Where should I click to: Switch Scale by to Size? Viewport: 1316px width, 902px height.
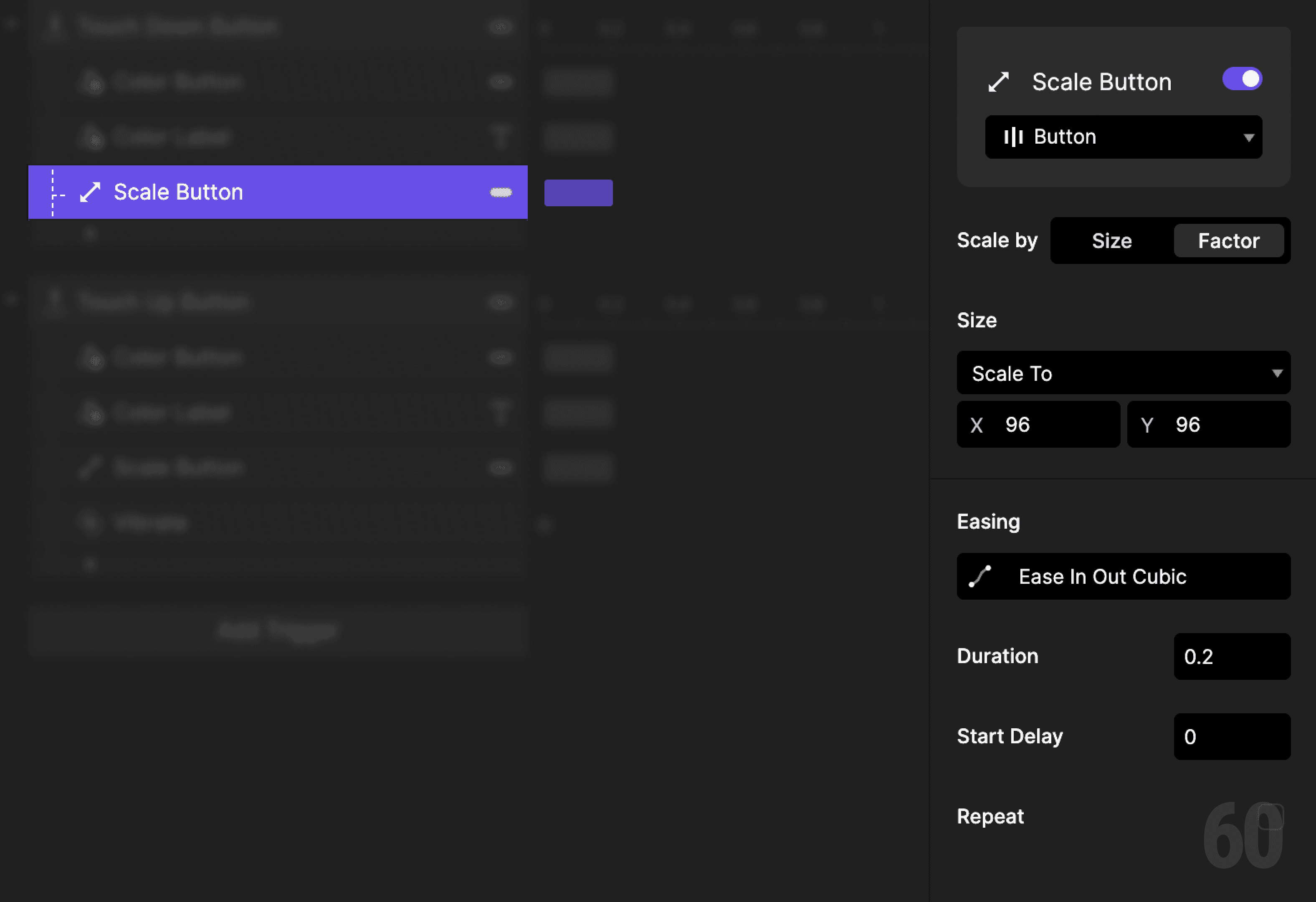point(1111,240)
